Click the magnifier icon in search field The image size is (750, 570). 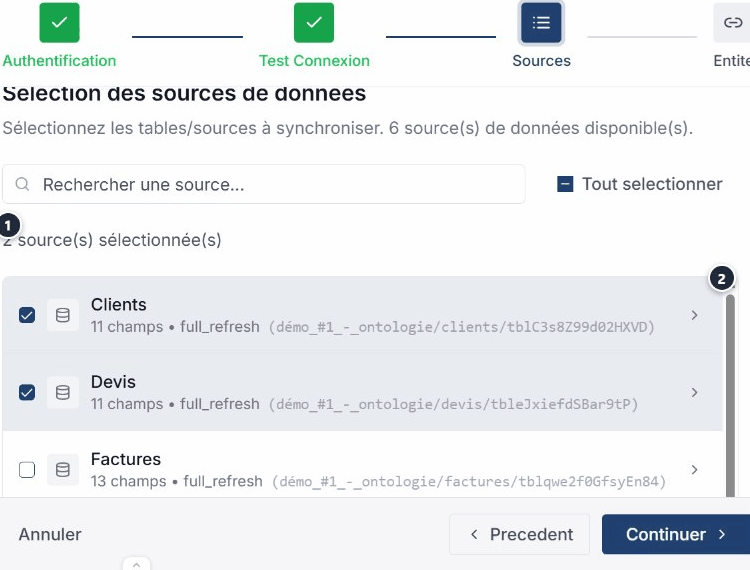[23, 185]
